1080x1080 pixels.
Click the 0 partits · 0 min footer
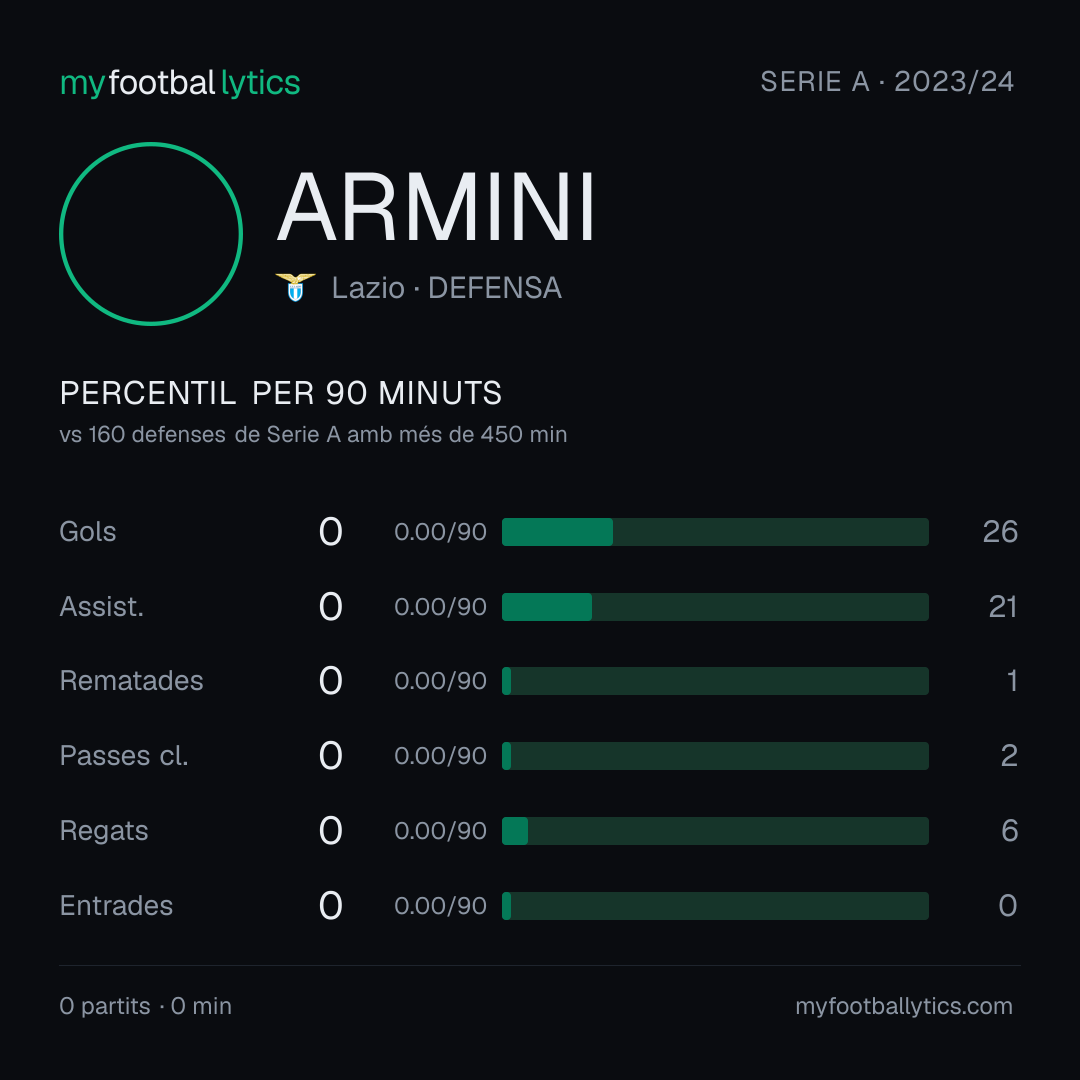145,1006
